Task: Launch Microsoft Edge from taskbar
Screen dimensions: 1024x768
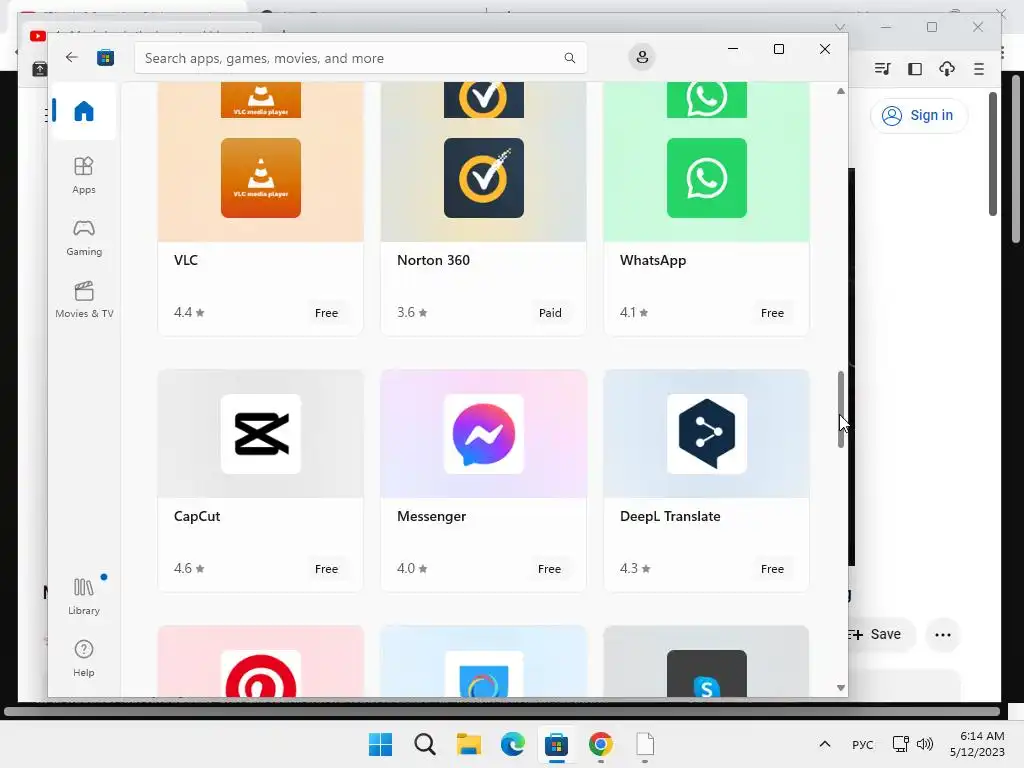Action: 513,744
